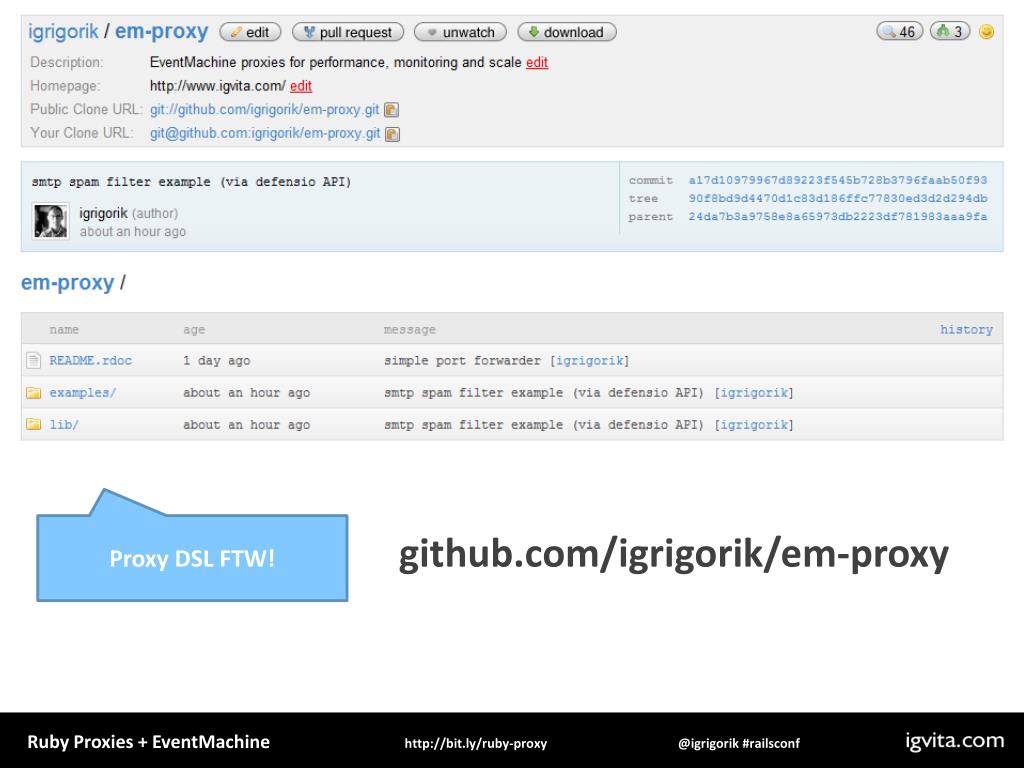The height and width of the screenshot is (768, 1024).
Task: Click the yellow smiley icon
Action: pos(986,31)
